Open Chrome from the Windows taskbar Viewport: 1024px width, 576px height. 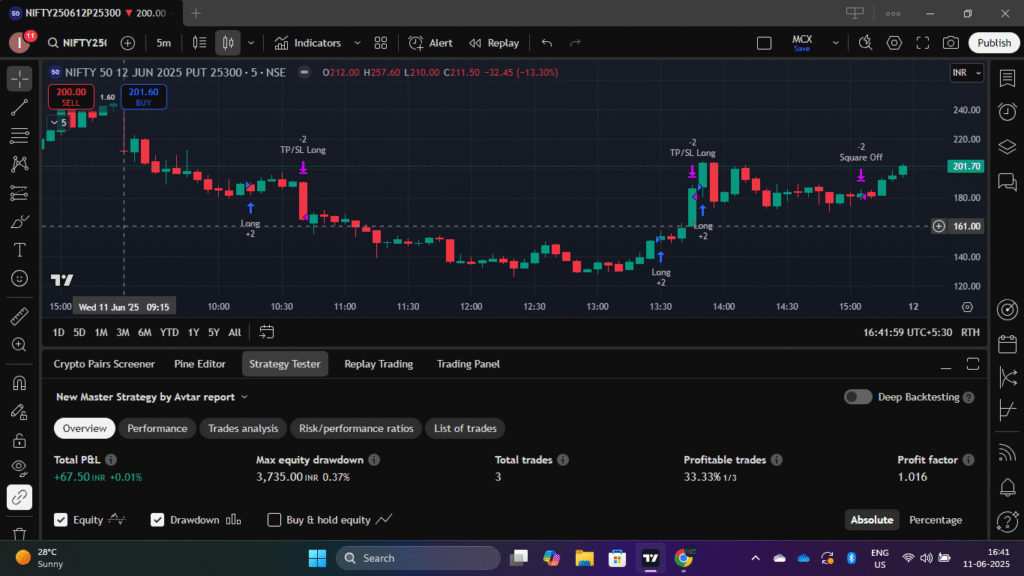tap(684, 558)
